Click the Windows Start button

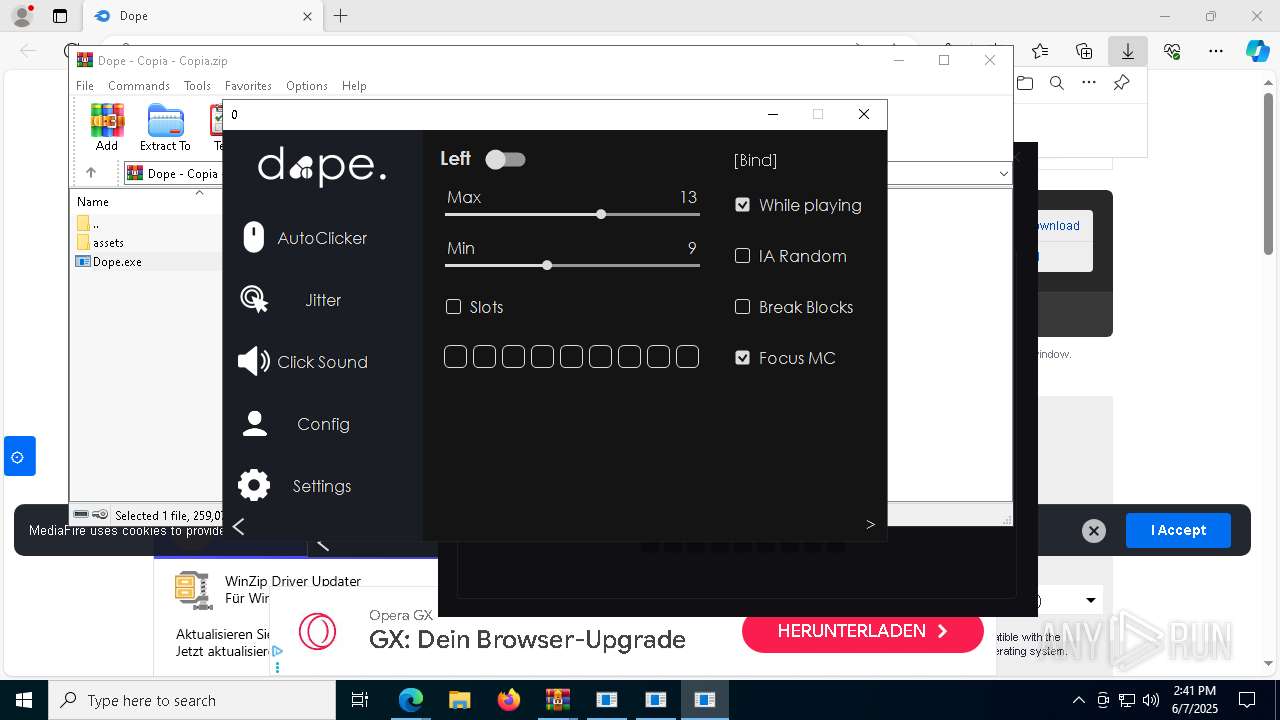23,700
